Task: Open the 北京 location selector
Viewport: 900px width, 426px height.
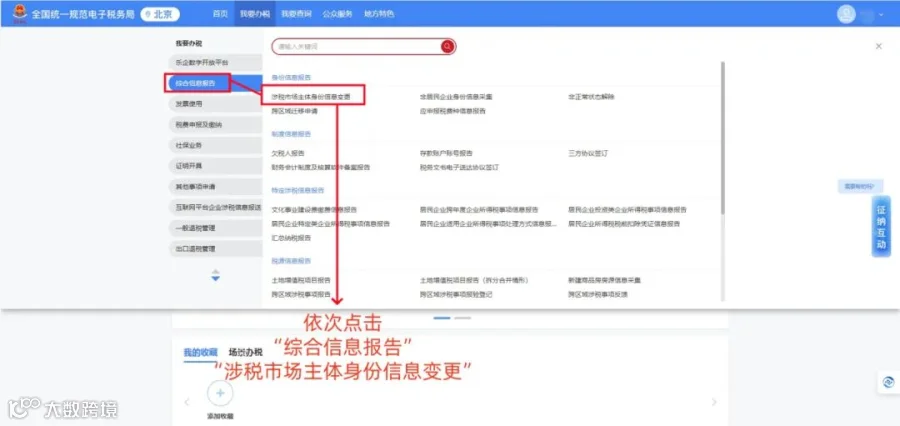Action: 160,14
